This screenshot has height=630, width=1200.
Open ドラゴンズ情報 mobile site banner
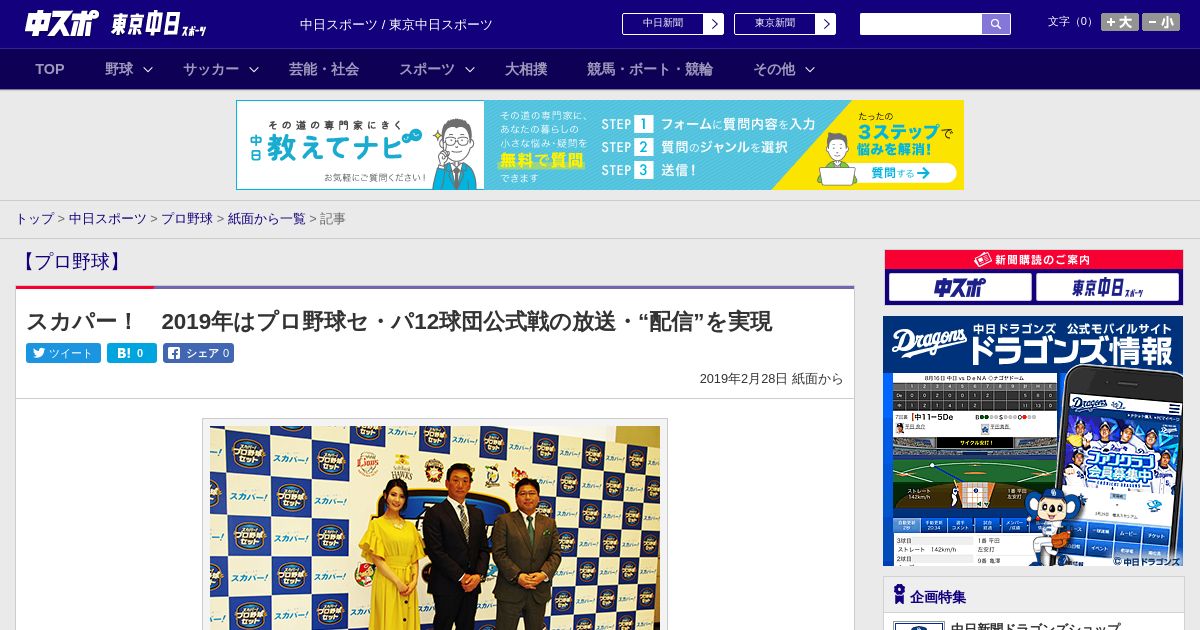click(x=1033, y=441)
